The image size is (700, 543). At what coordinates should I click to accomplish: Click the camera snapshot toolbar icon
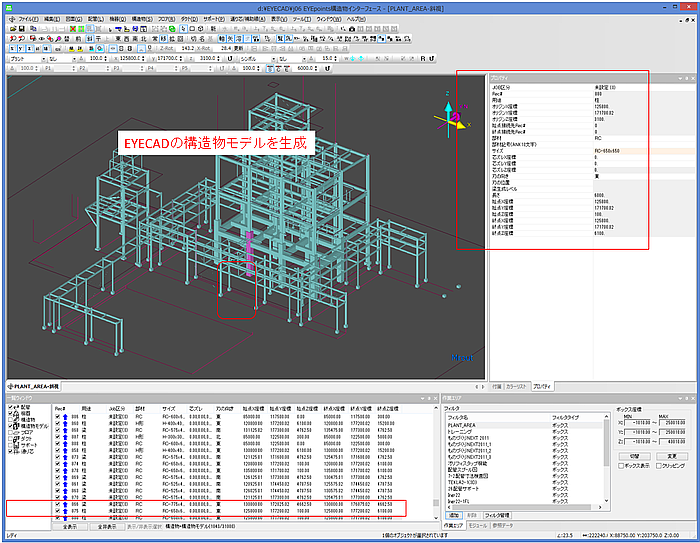[352, 29]
